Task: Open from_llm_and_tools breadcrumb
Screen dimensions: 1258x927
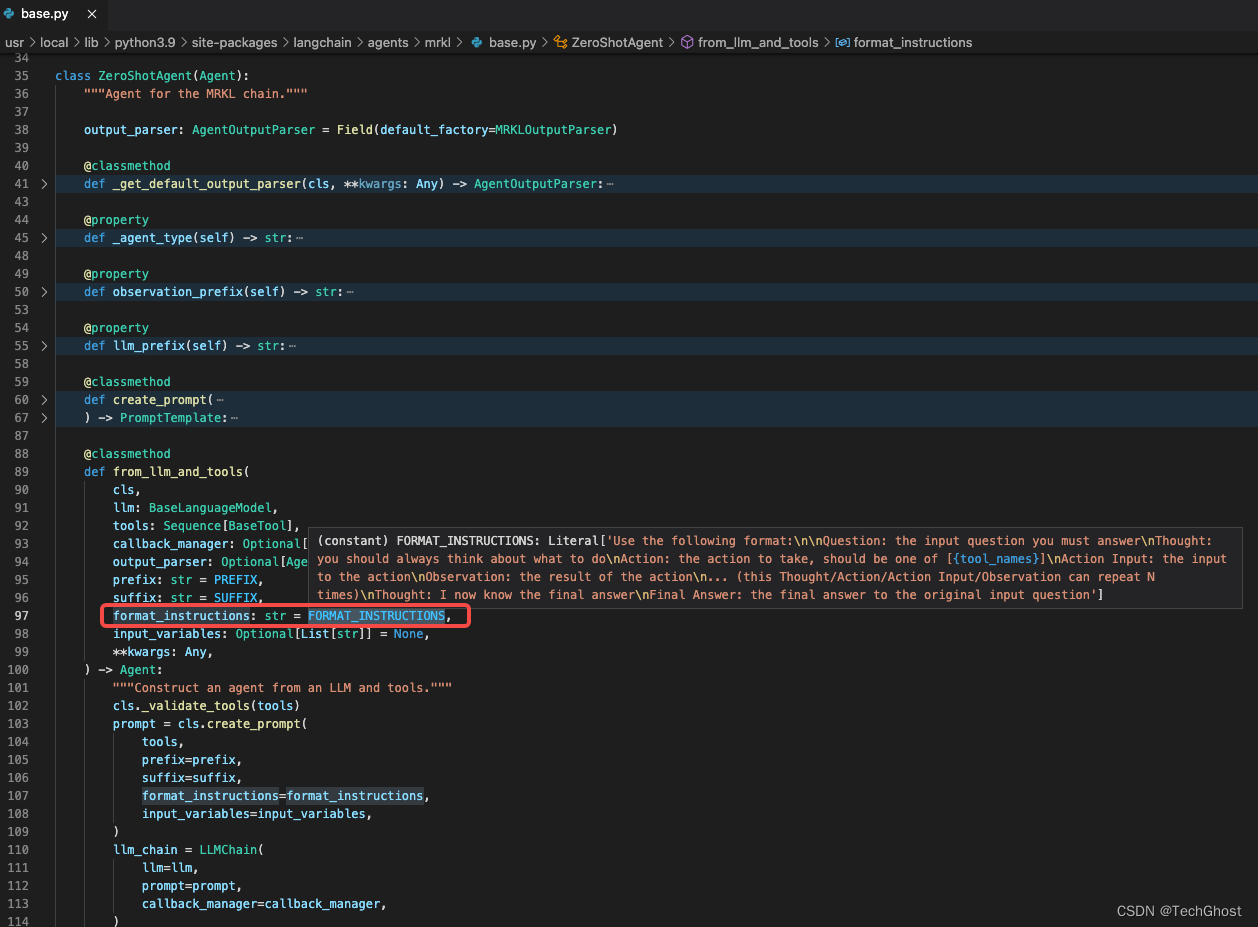Action: coord(758,42)
